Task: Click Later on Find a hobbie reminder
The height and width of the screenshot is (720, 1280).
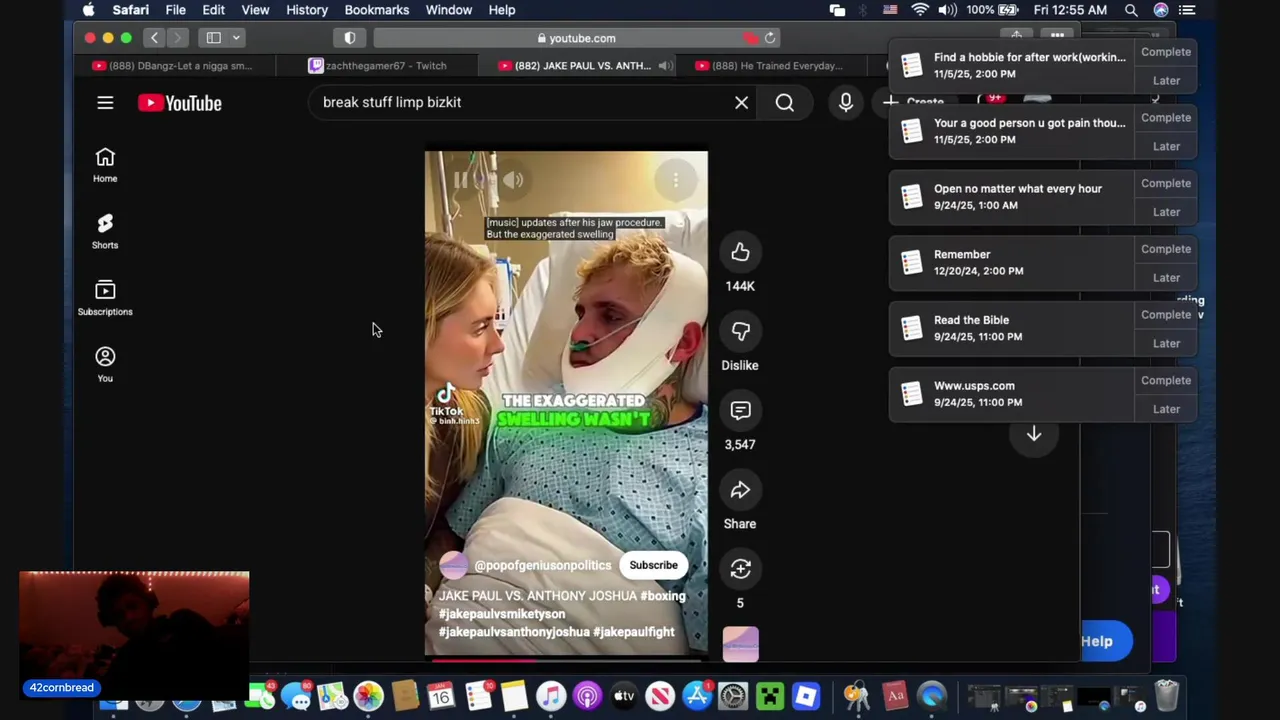Action: [x=1166, y=80]
